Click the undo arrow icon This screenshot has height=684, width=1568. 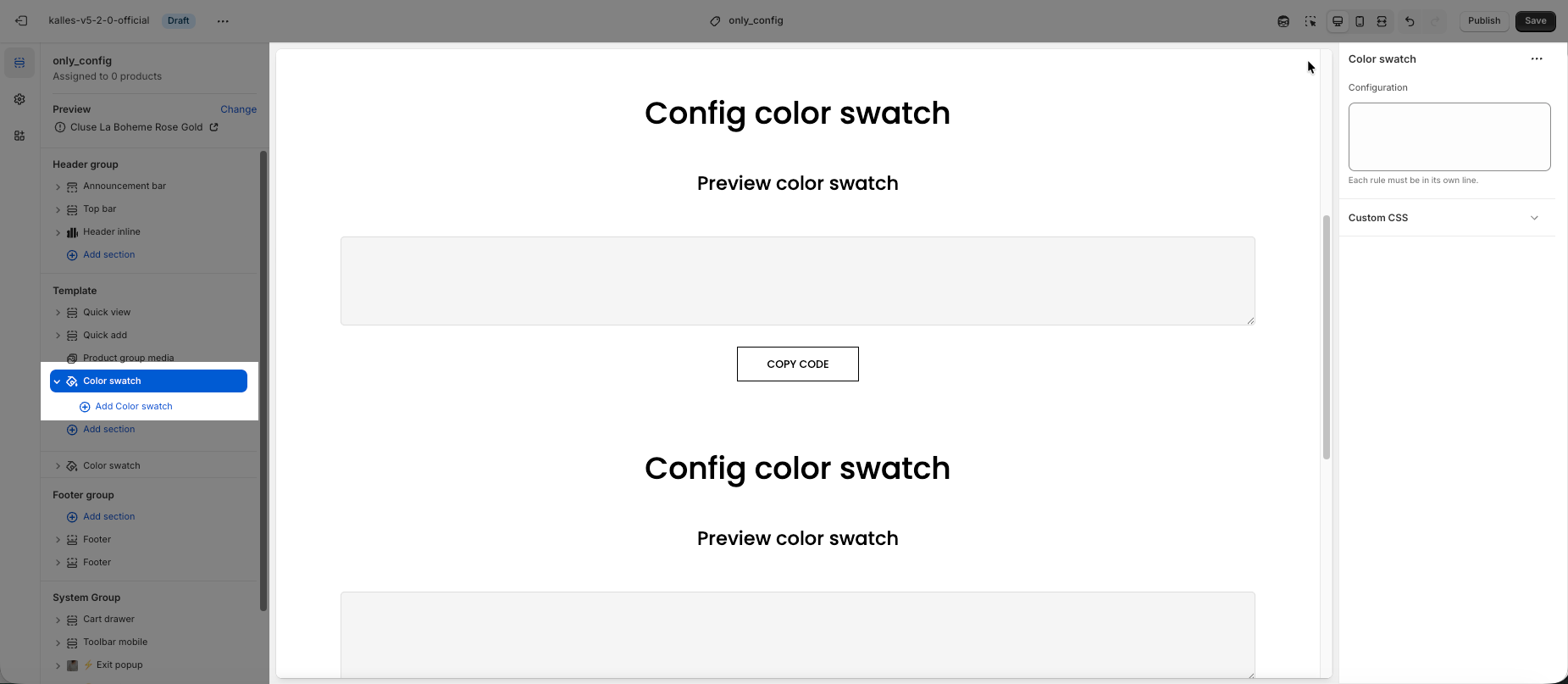coord(1410,21)
